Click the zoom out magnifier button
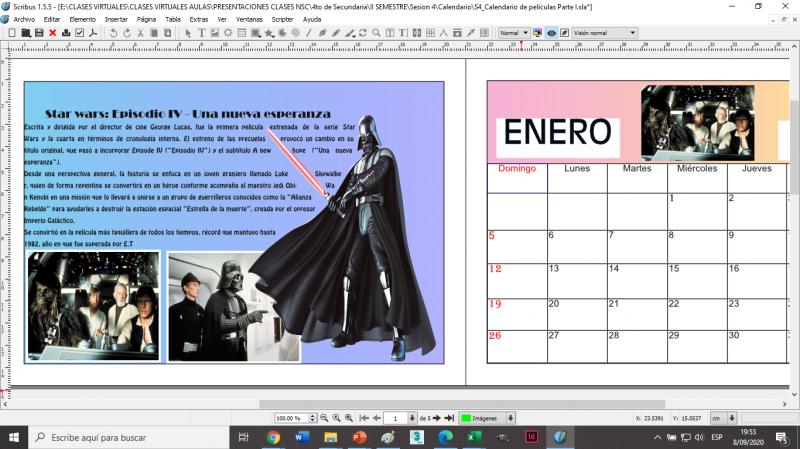The width and height of the screenshot is (800, 449). (324, 418)
